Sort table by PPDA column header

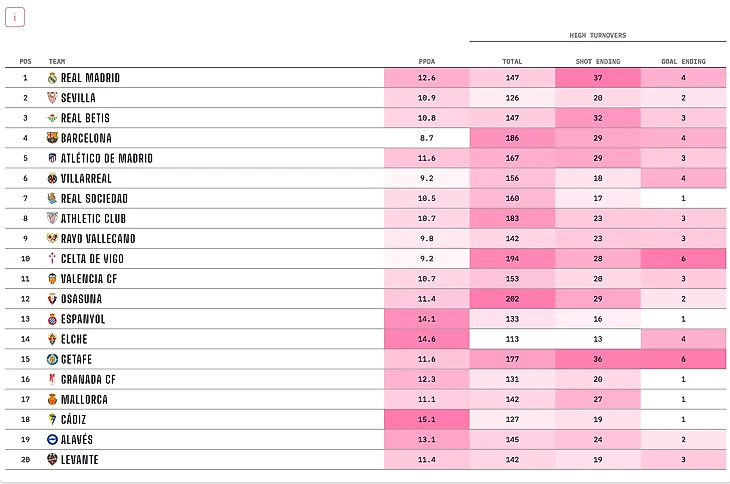coord(427,61)
